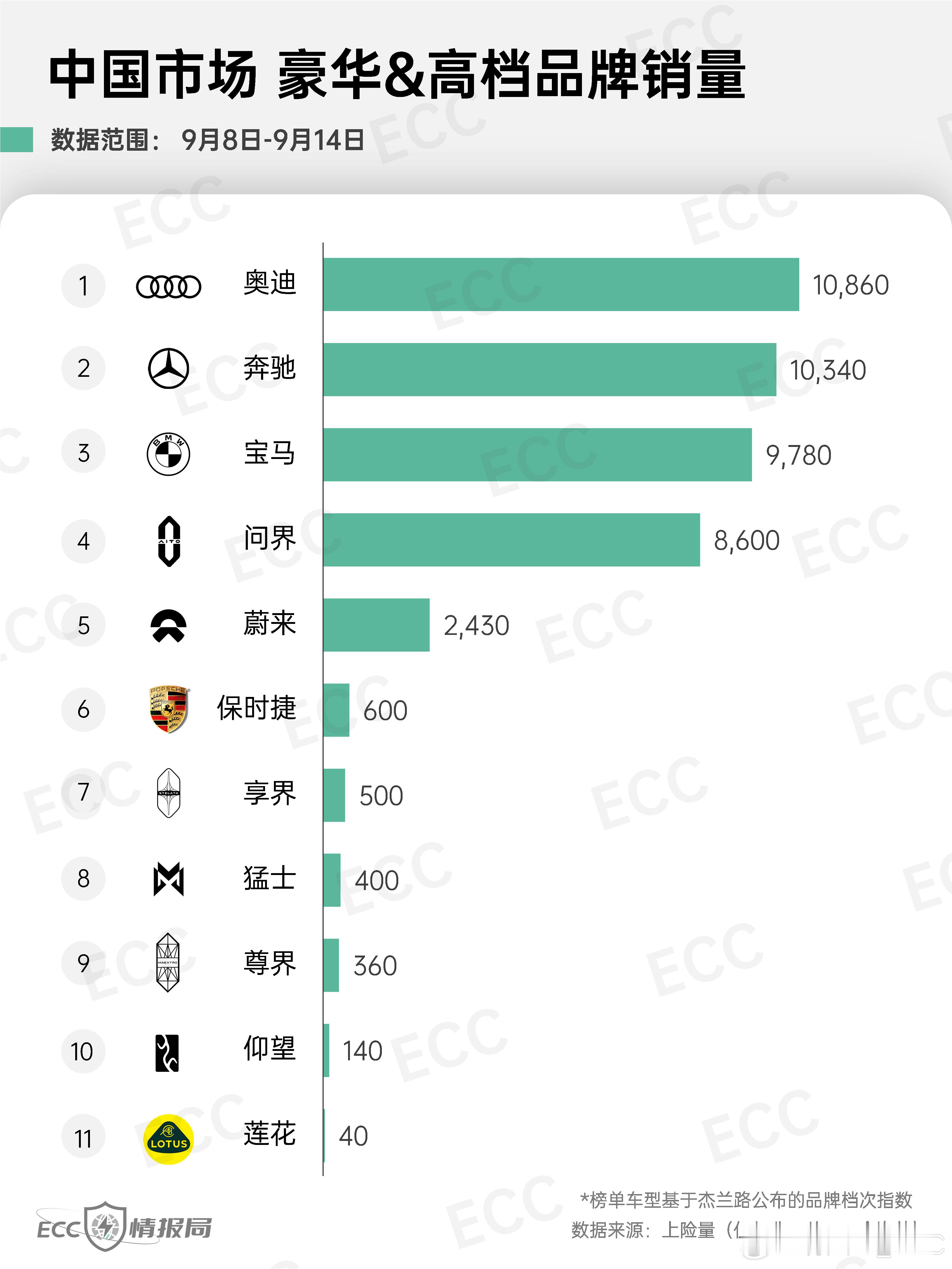Click the Mengshi M logo
952x1269 pixels.
pos(169,879)
